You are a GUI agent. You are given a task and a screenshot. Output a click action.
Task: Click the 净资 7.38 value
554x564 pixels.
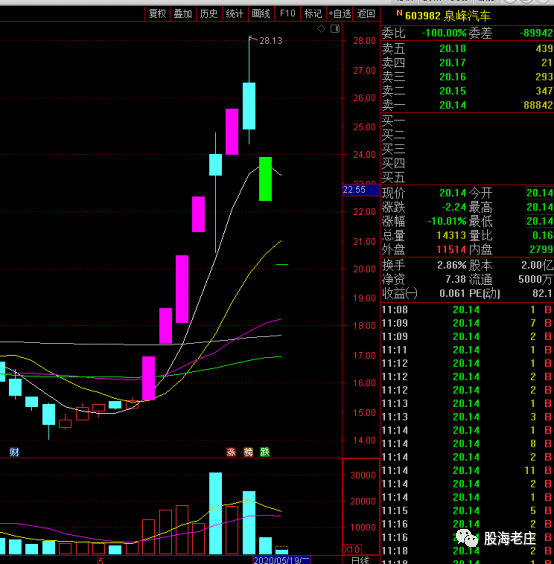click(456, 279)
